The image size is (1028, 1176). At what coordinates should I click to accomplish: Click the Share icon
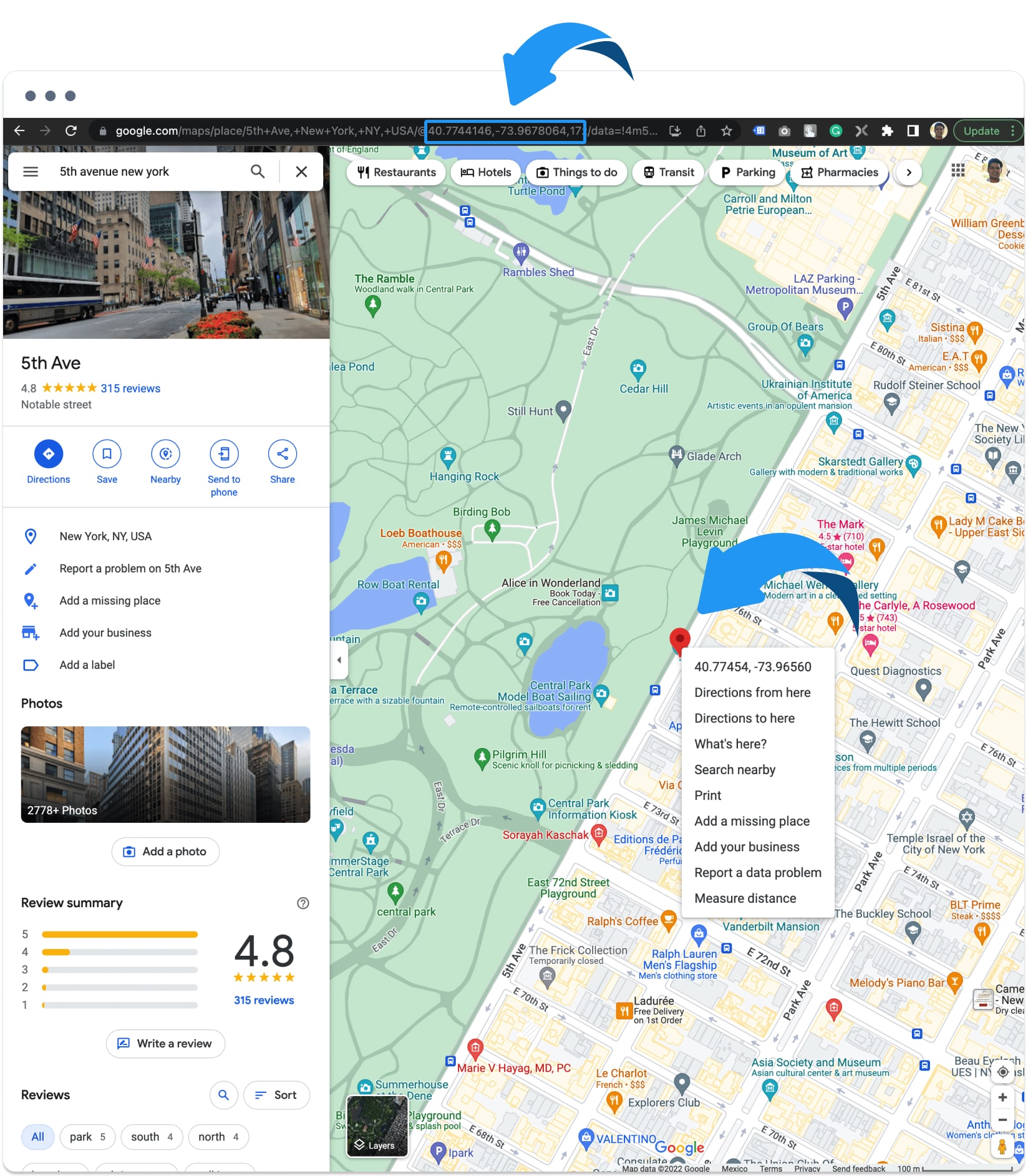(x=283, y=454)
